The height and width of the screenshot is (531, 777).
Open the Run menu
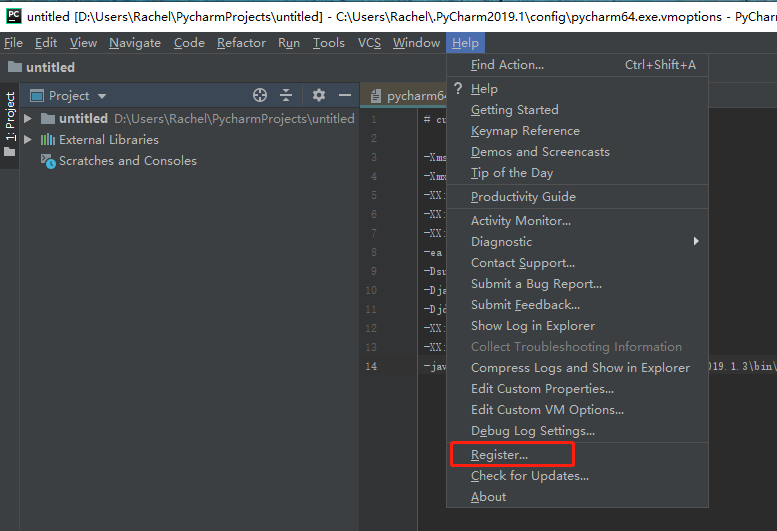289,43
